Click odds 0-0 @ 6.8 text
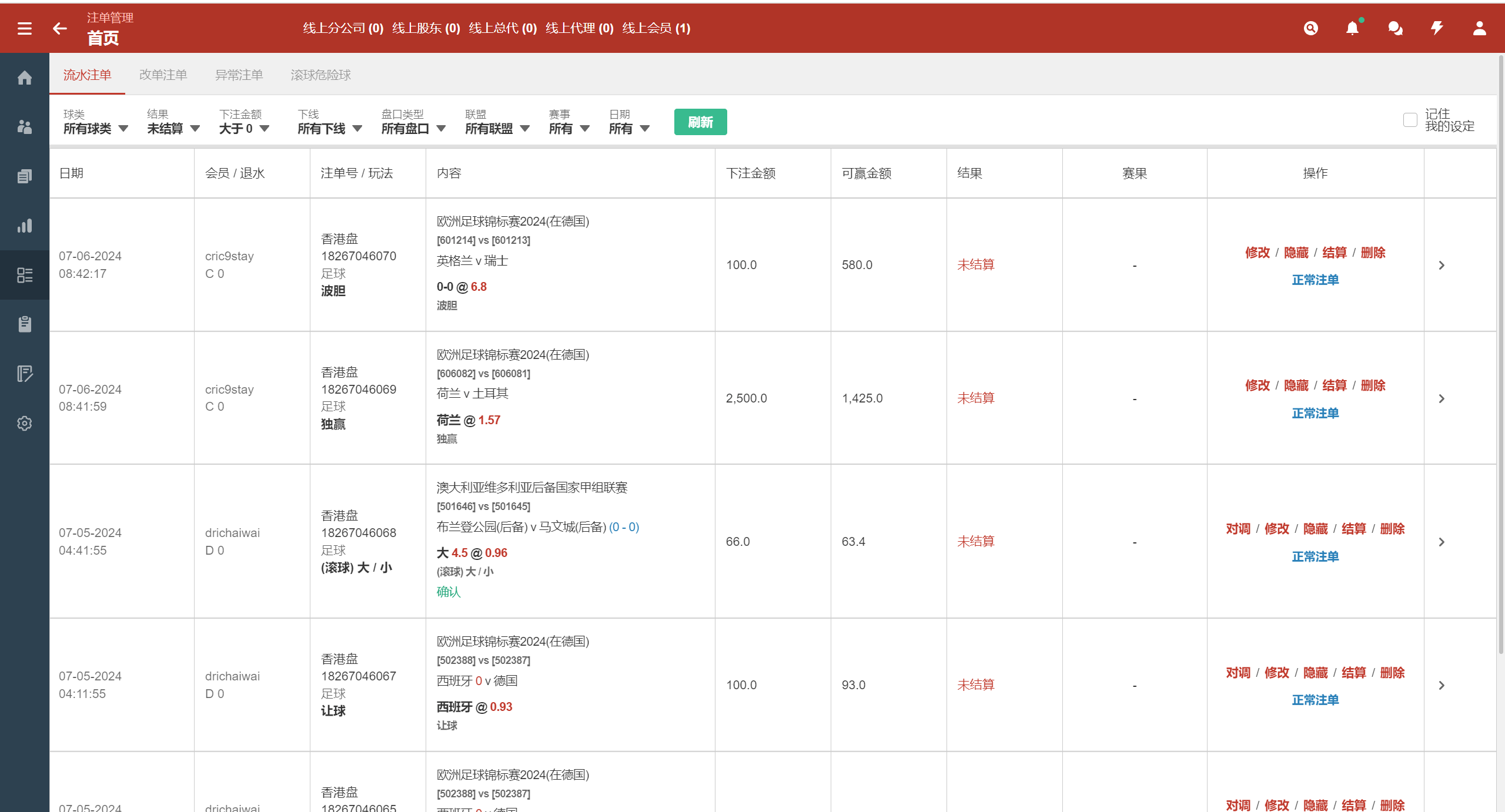 click(x=461, y=287)
